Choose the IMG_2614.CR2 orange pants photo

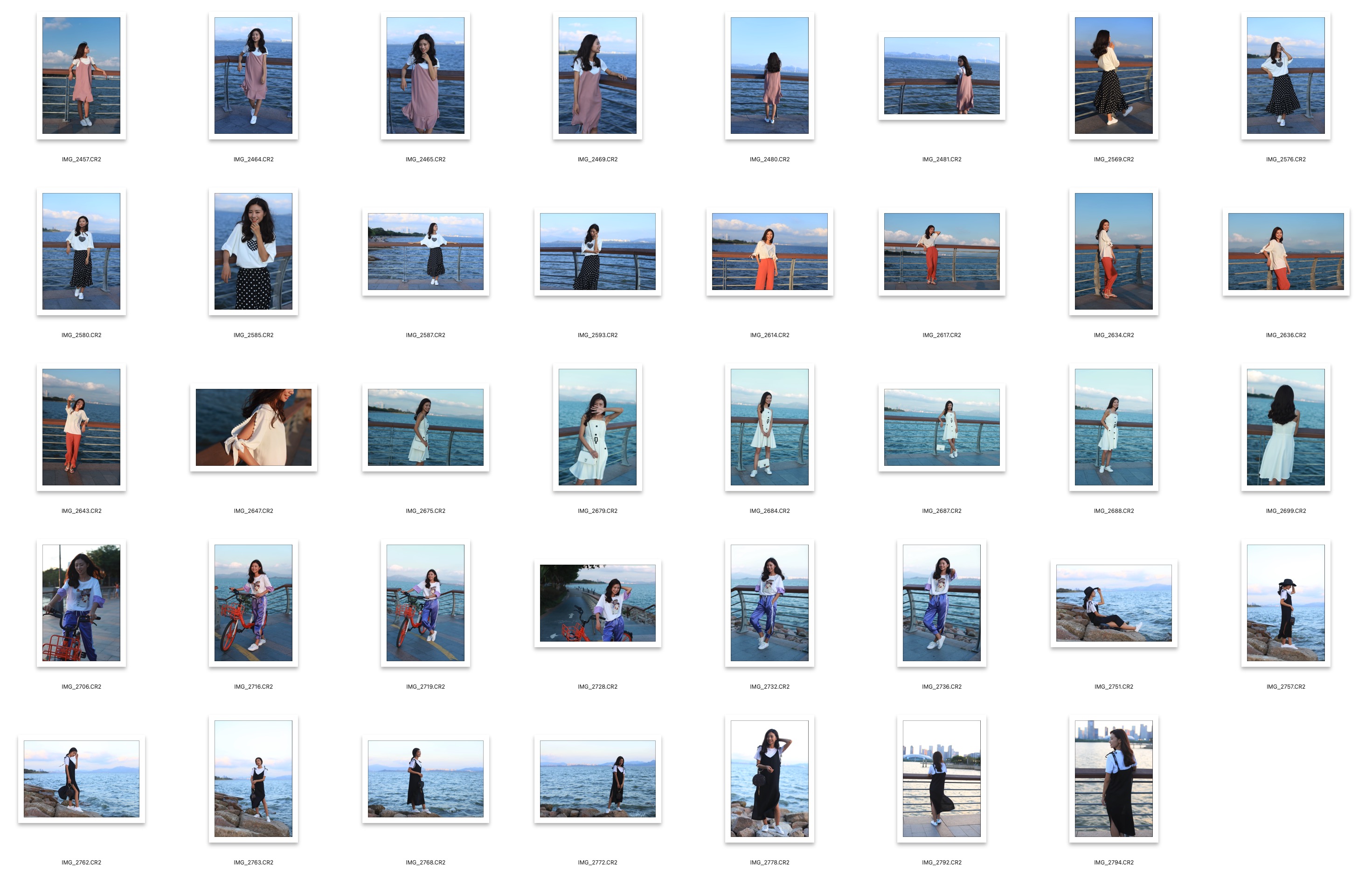[x=769, y=251]
